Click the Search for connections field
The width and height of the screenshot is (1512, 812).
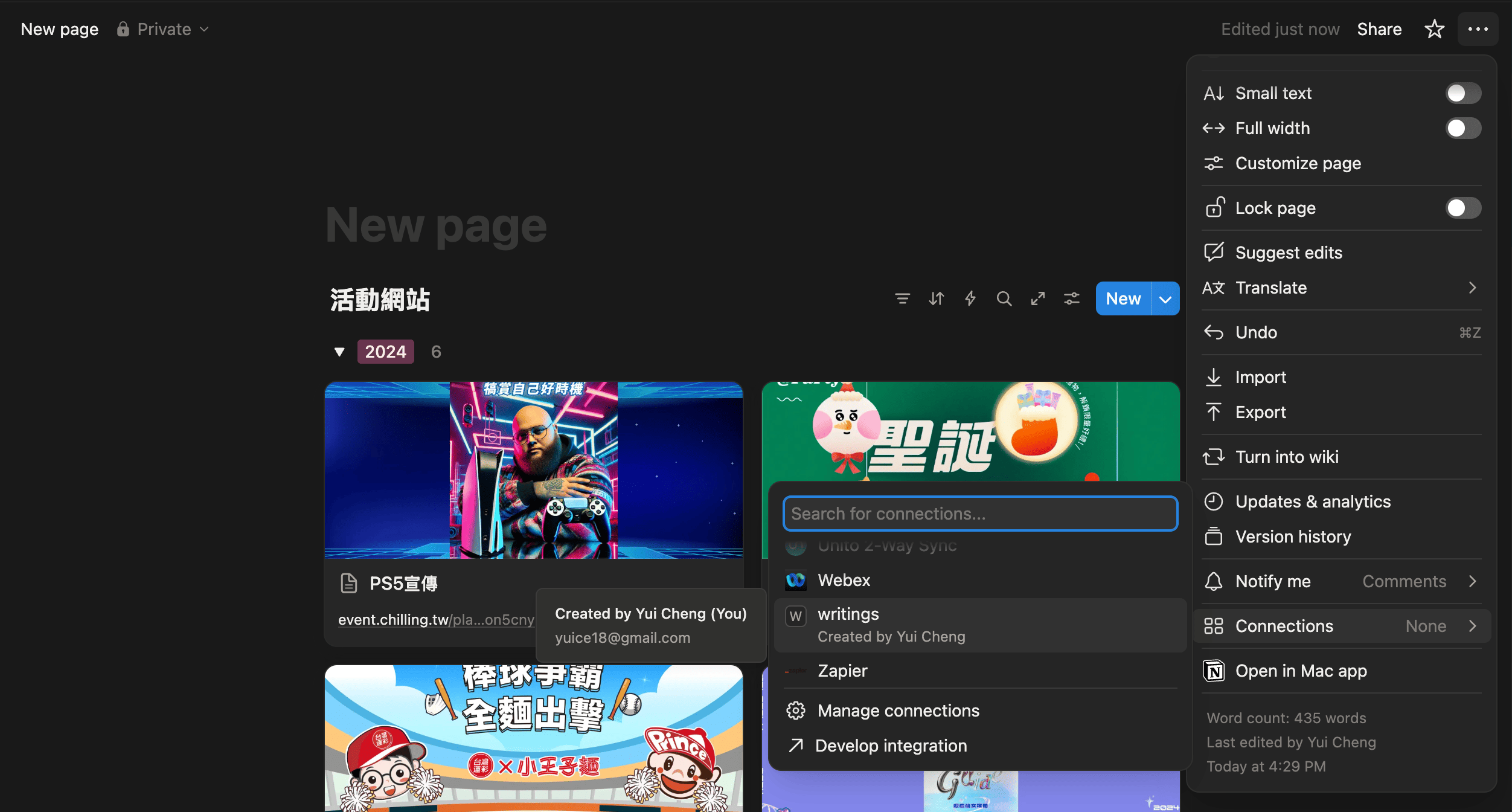[979, 514]
